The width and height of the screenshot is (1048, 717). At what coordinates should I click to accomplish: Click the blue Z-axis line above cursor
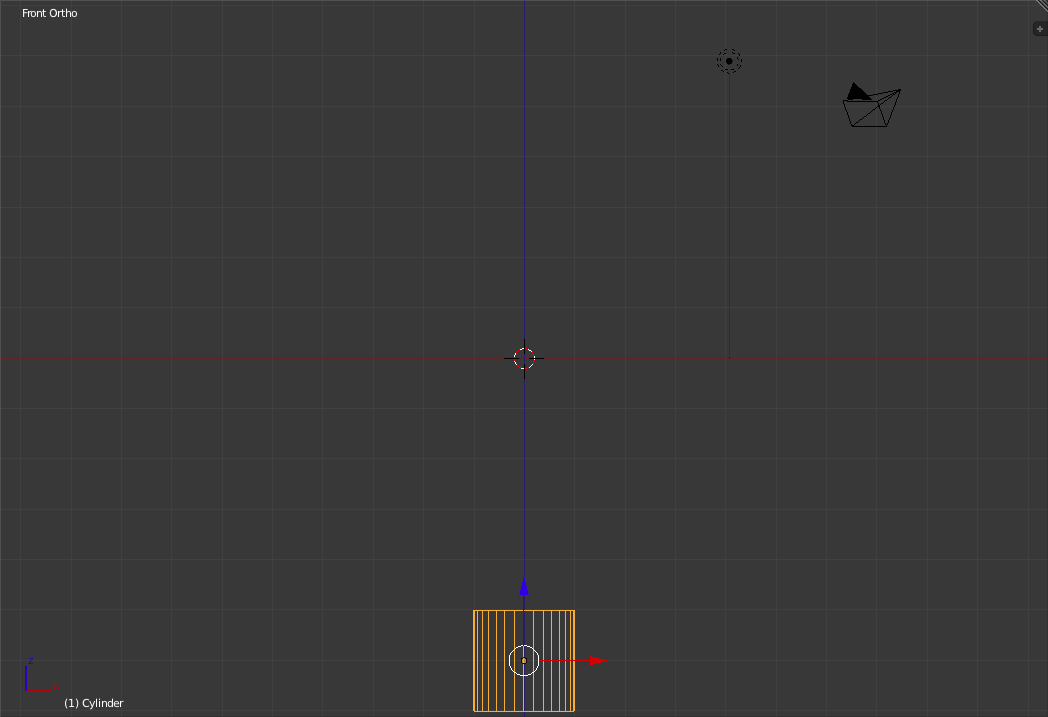point(524,180)
